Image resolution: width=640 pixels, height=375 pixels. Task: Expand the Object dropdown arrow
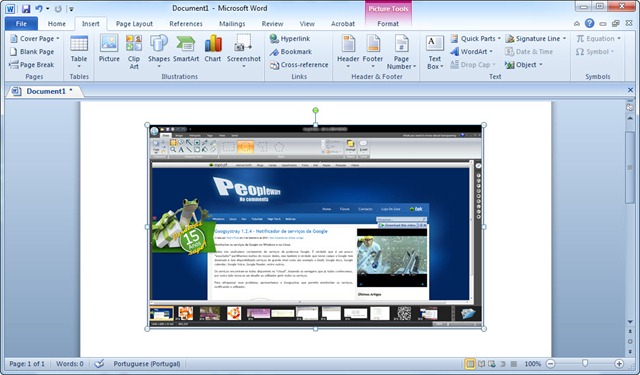click(541, 64)
